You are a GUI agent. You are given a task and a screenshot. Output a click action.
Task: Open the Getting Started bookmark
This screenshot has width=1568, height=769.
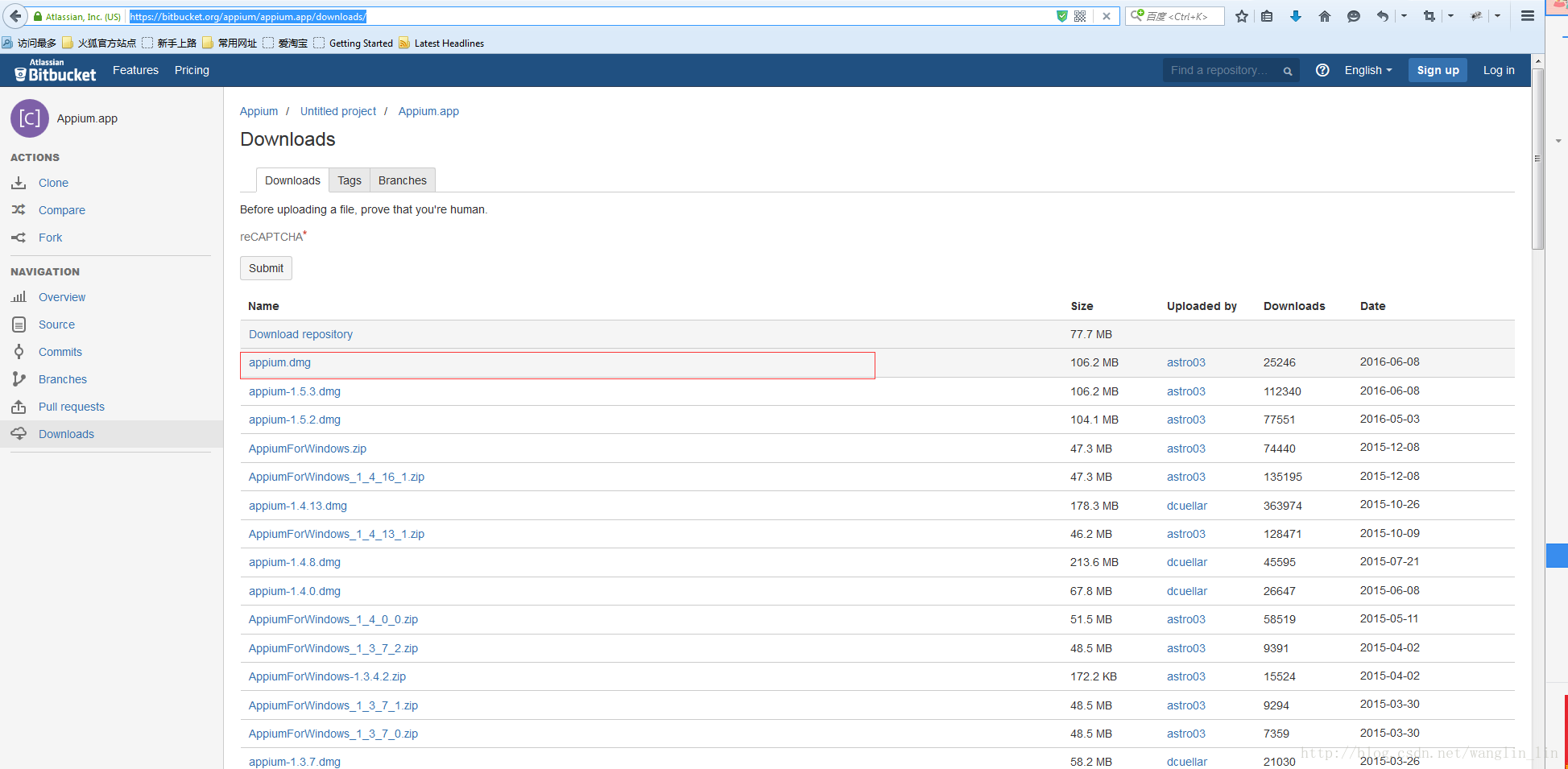(354, 43)
